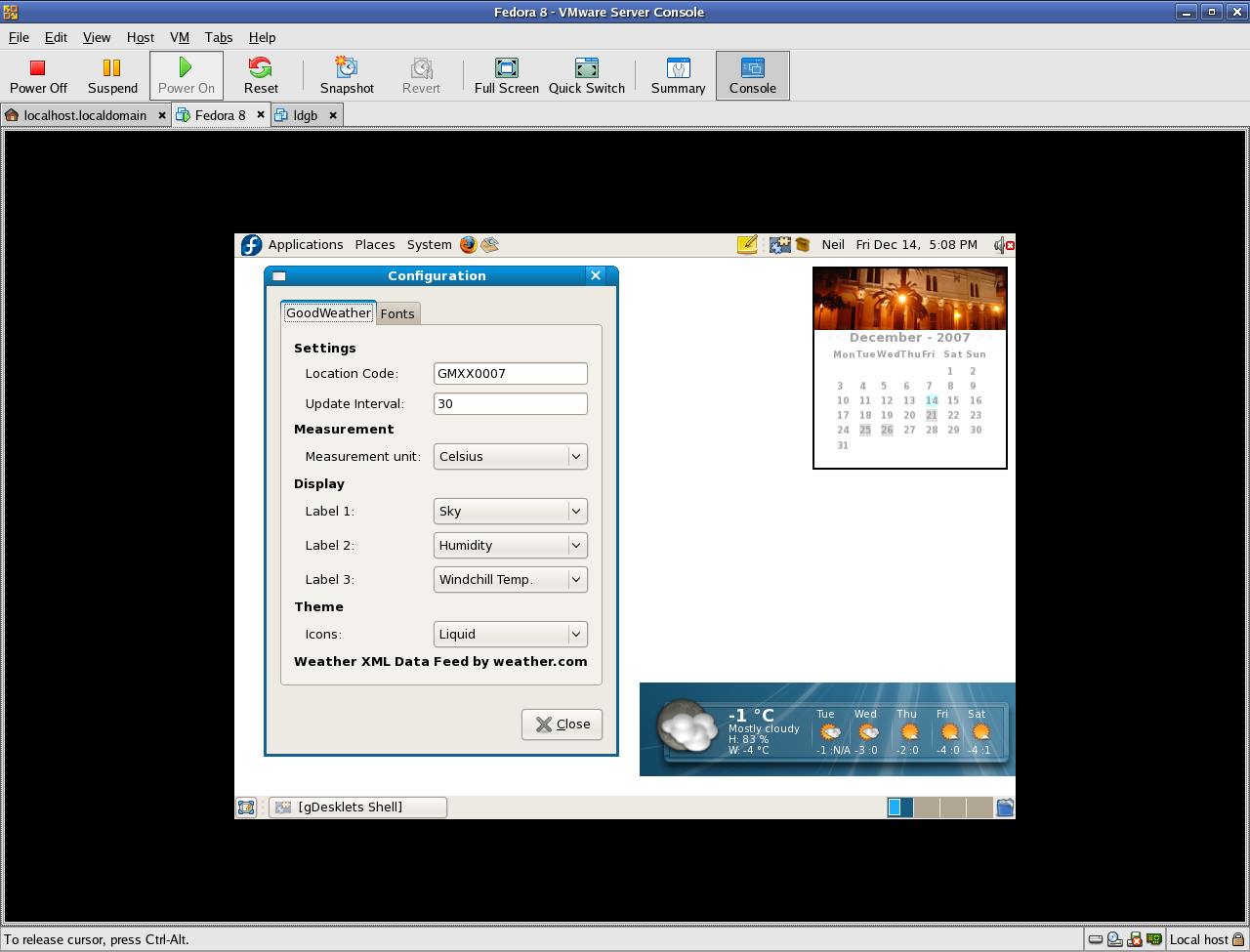Click the gDesklets Shell taskbar button
The width and height of the screenshot is (1250, 952).
(x=357, y=807)
